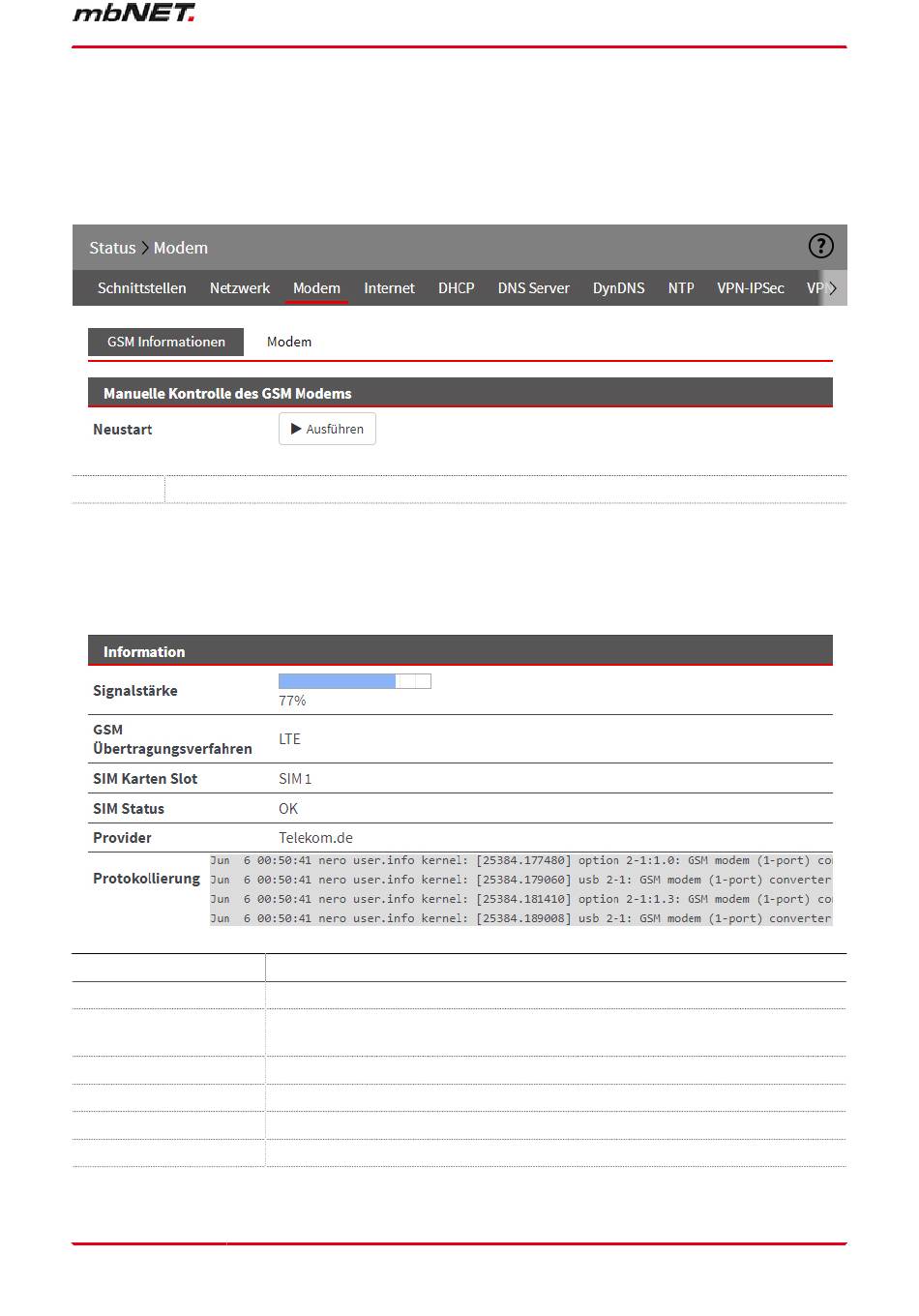Switch to the Modem sub-tab
Viewport: 919px width, 1316px height.
click(289, 342)
